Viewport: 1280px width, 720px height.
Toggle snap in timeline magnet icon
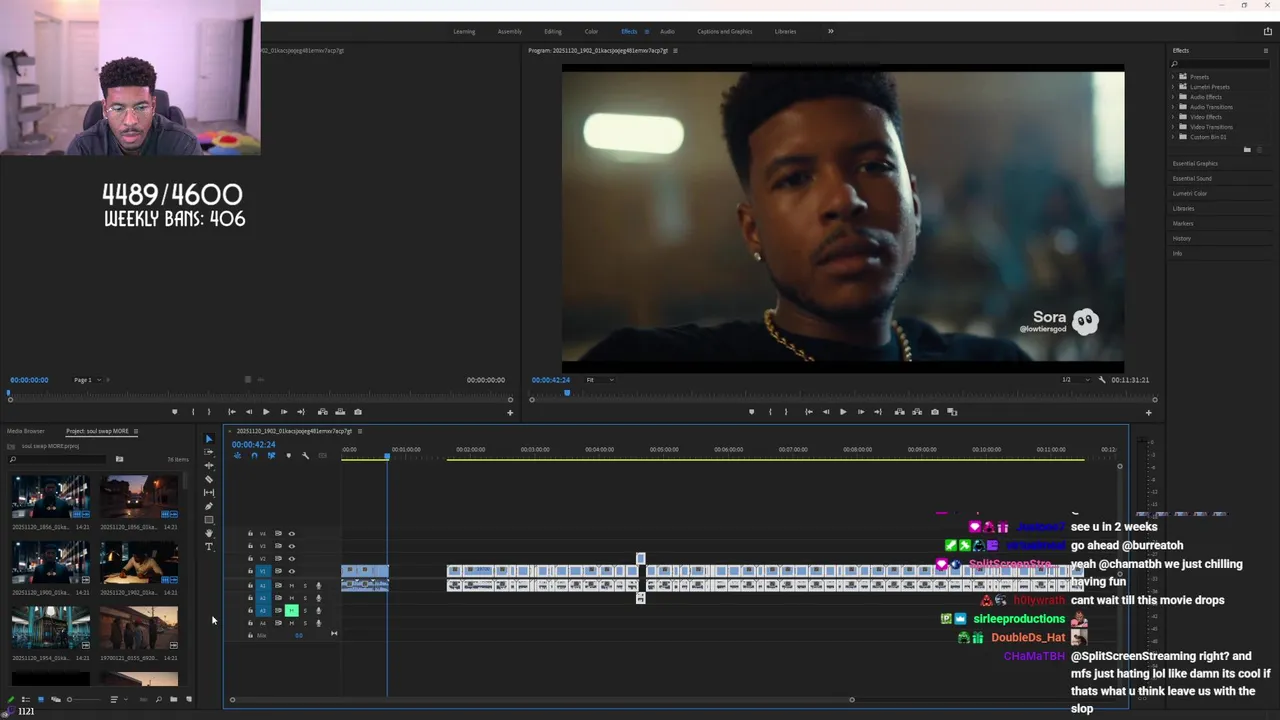pos(254,455)
